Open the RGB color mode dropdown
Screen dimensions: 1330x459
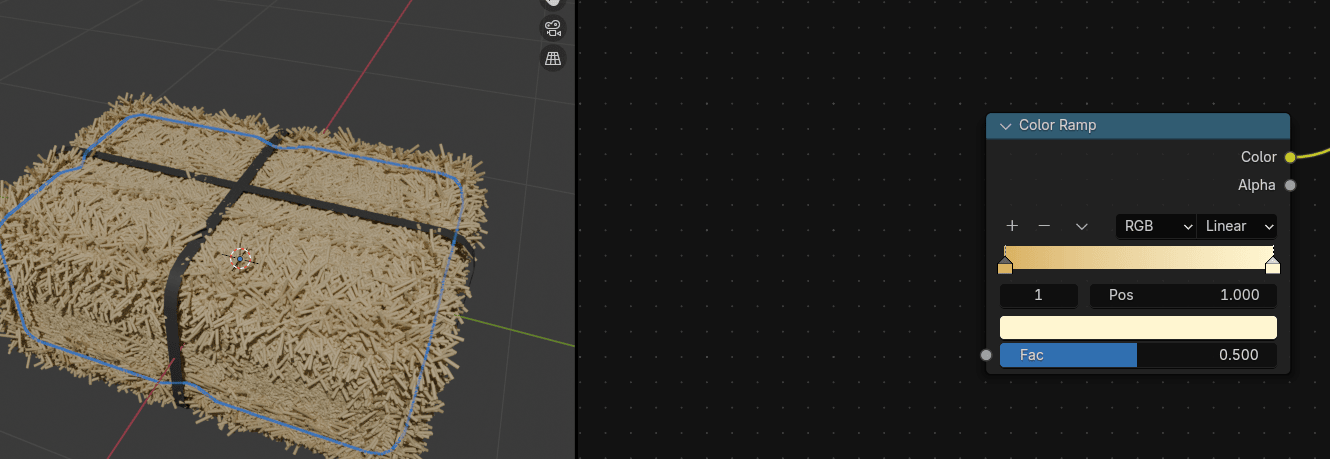pos(1155,226)
